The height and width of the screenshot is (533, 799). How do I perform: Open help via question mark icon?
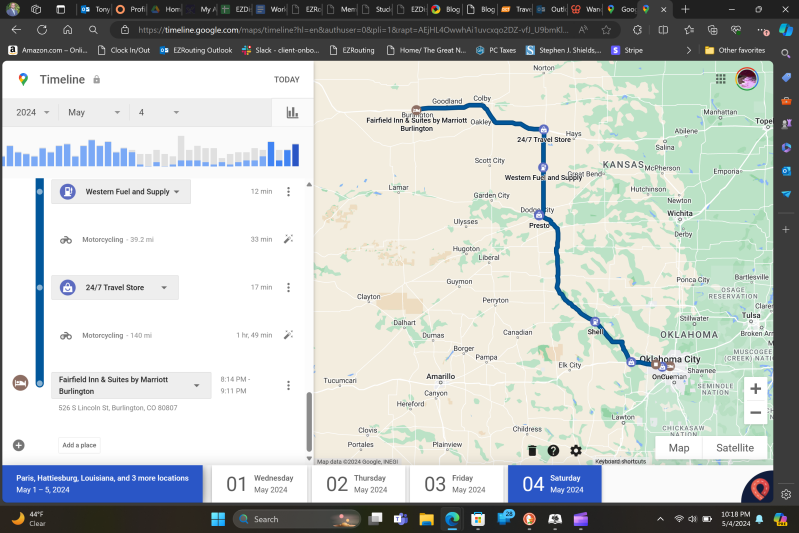point(553,450)
